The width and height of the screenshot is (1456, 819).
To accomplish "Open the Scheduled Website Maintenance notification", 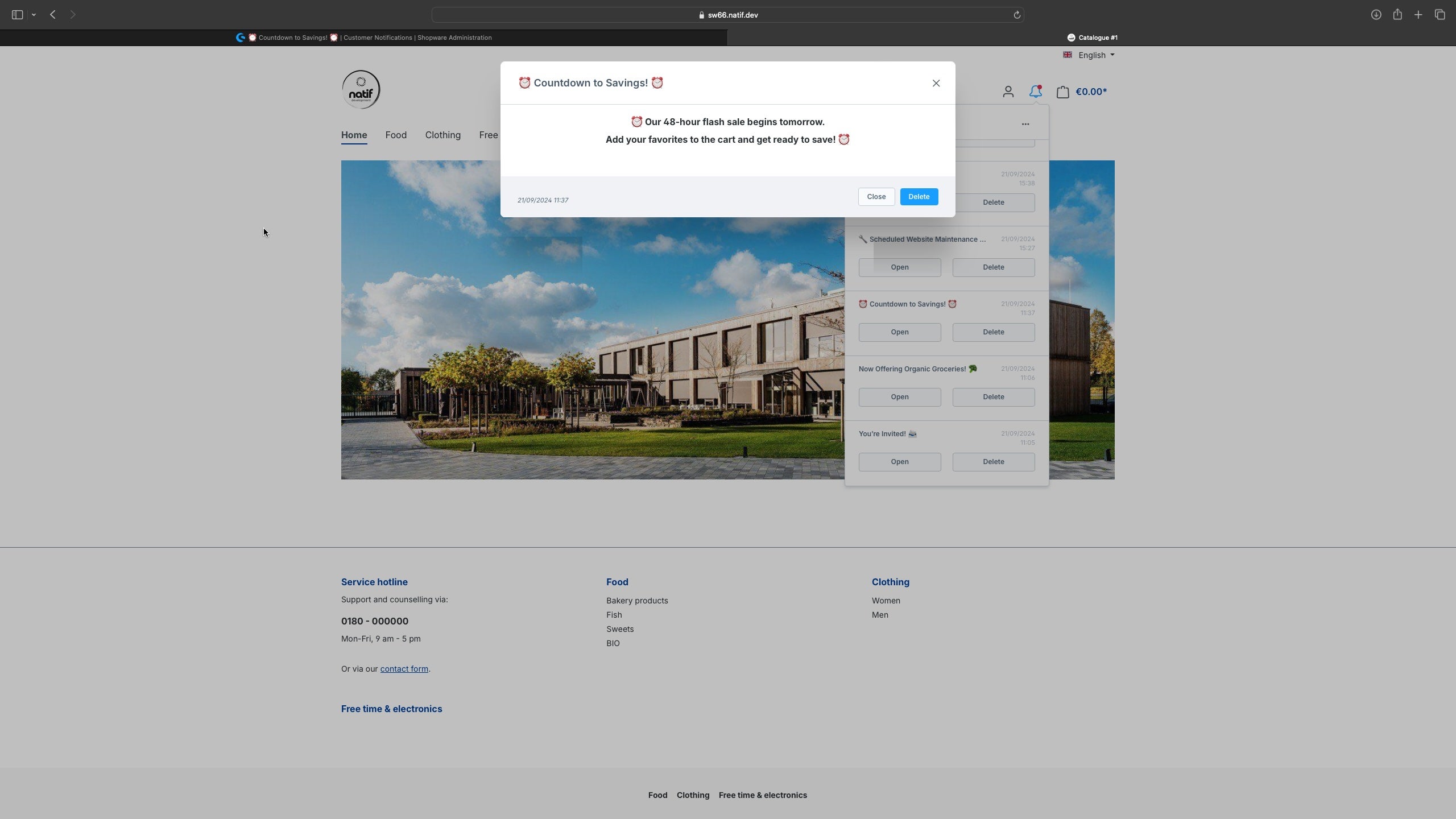I will pyautogui.click(x=899, y=267).
